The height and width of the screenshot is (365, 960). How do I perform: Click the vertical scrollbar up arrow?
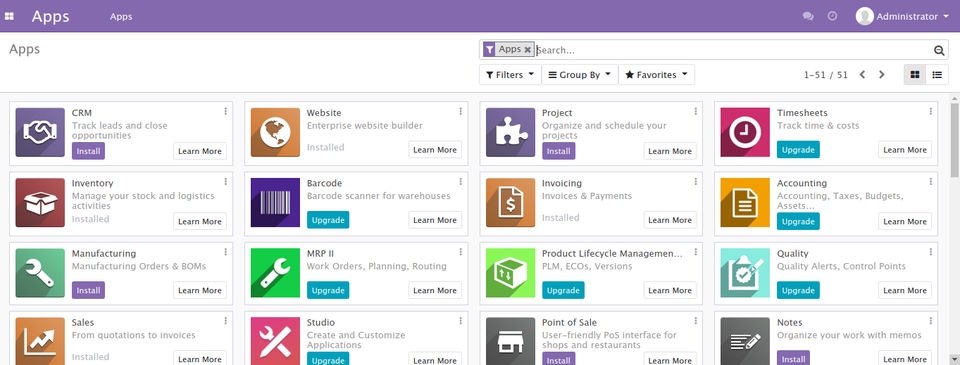(954, 98)
